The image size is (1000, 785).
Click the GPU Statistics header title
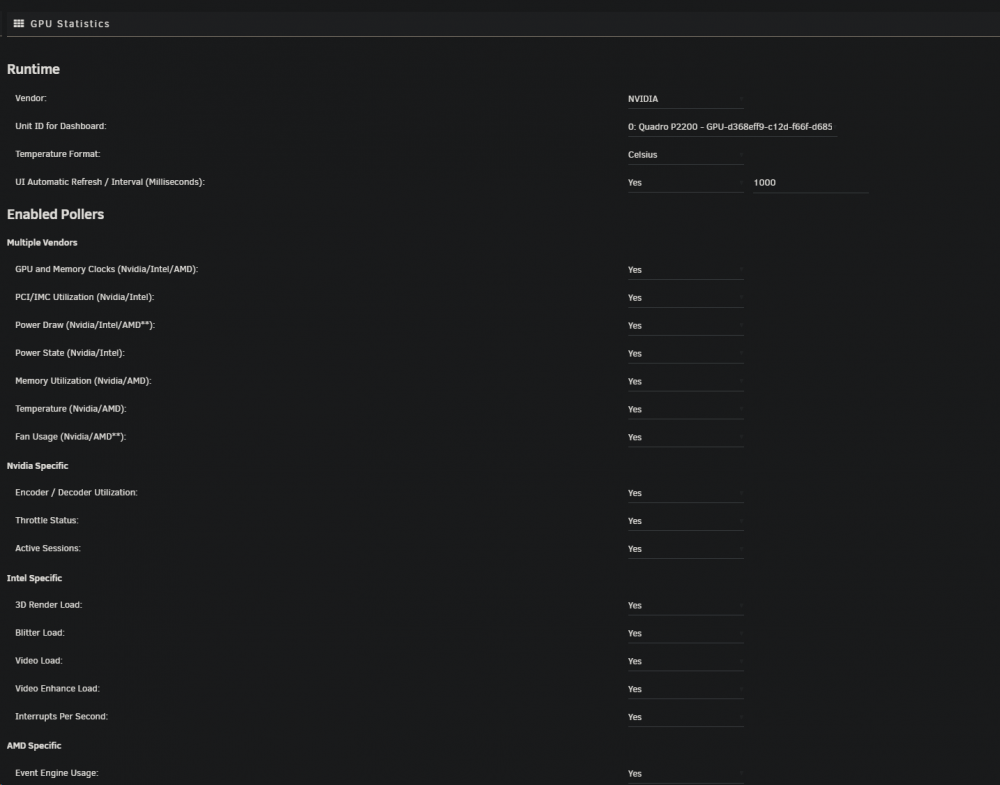[70, 24]
